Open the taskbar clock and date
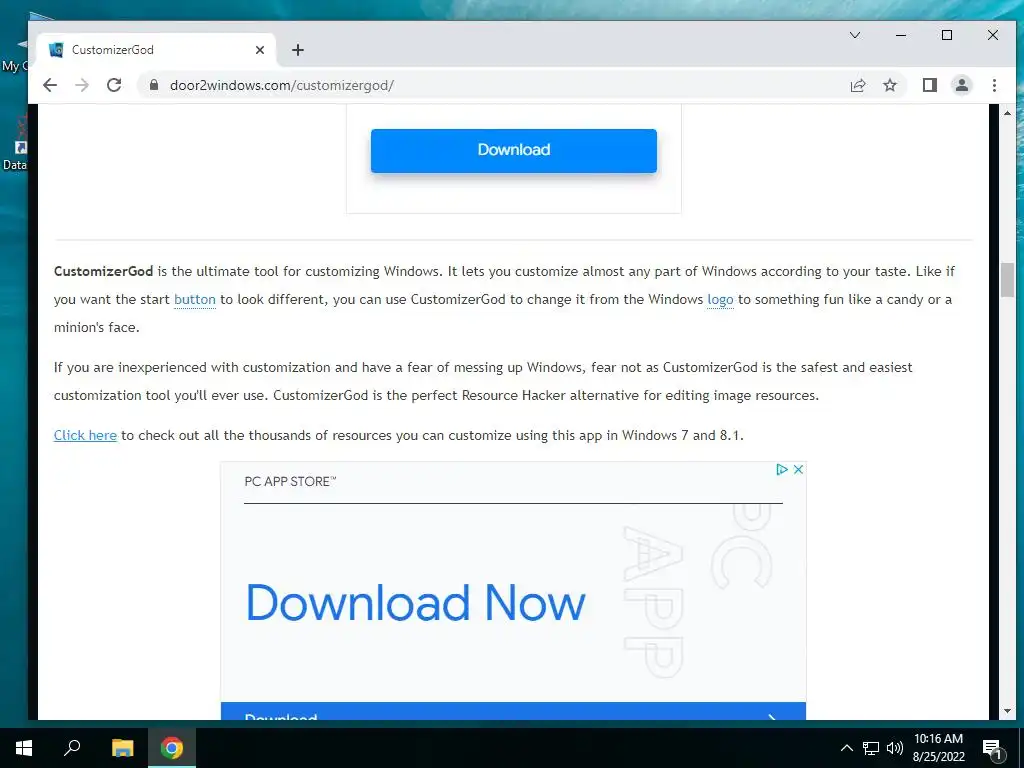The width and height of the screenshot is (1024, 768). (938, 748)
